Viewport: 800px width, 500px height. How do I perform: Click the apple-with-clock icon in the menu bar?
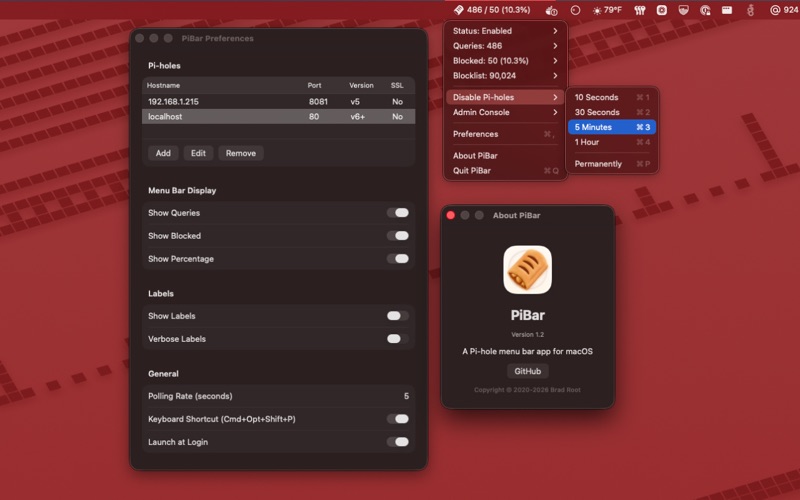tap(552, 10)
